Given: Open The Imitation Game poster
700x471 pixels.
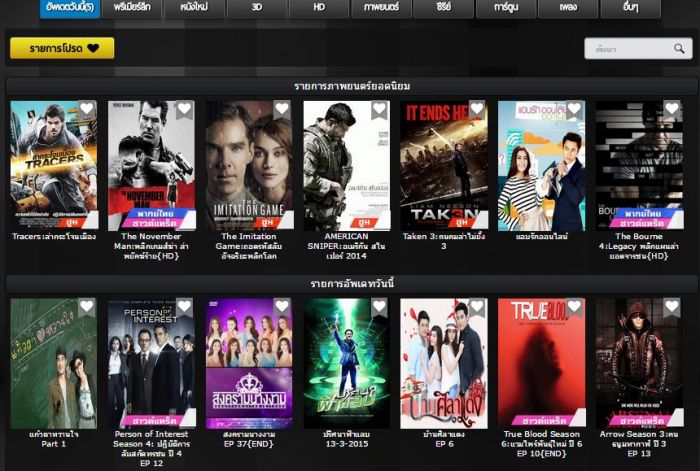Looking at the screenshot, I should point(249,165).
